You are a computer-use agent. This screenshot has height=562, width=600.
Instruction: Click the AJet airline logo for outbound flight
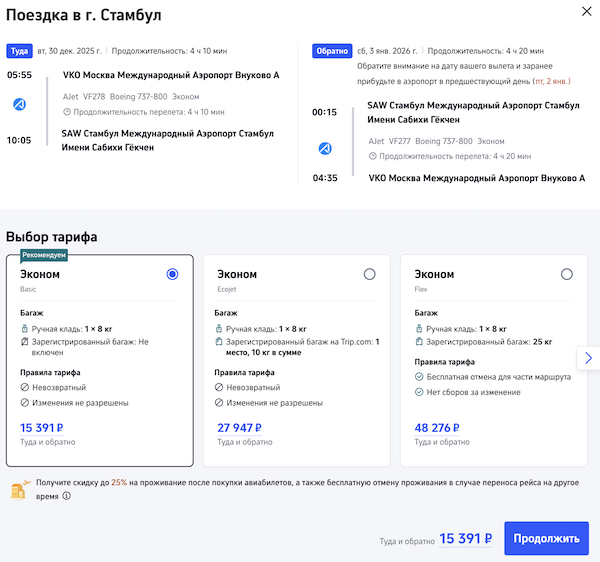[x=19, y=104]
